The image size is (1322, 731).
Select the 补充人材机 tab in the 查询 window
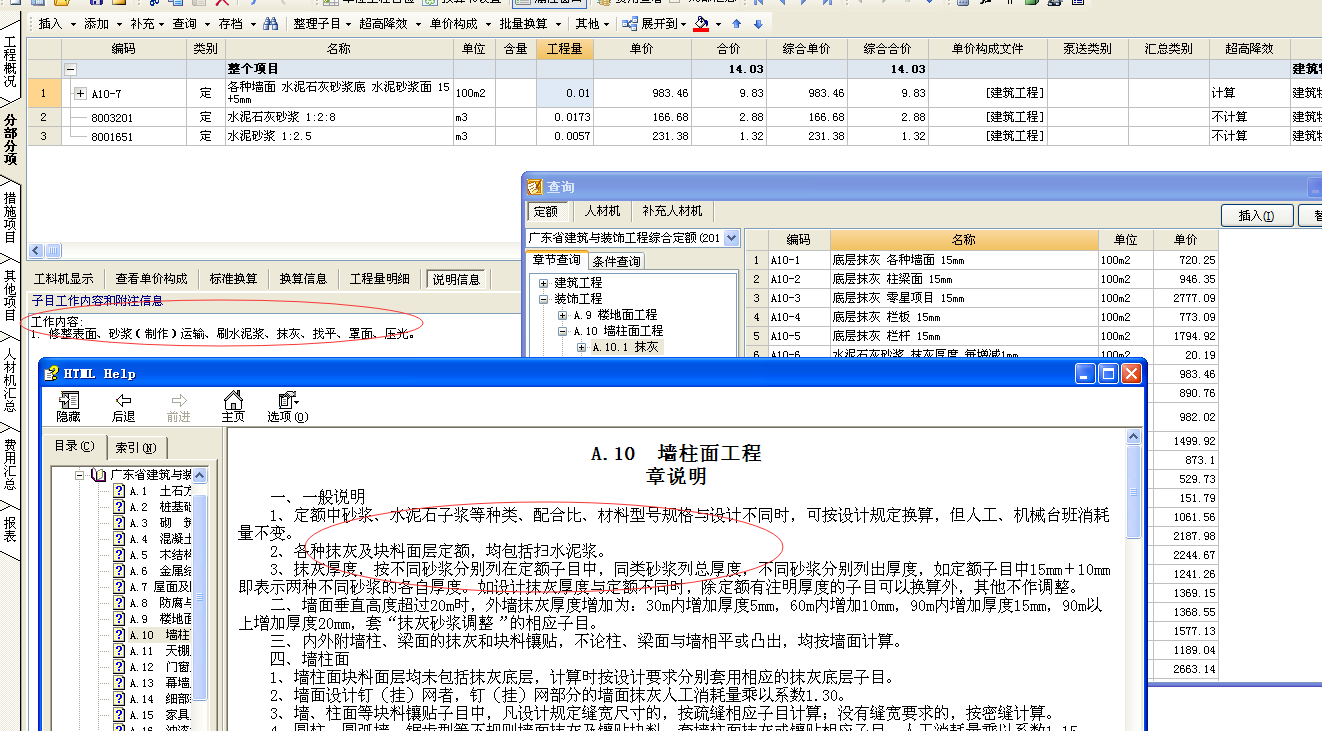click(x=673, y=212)
